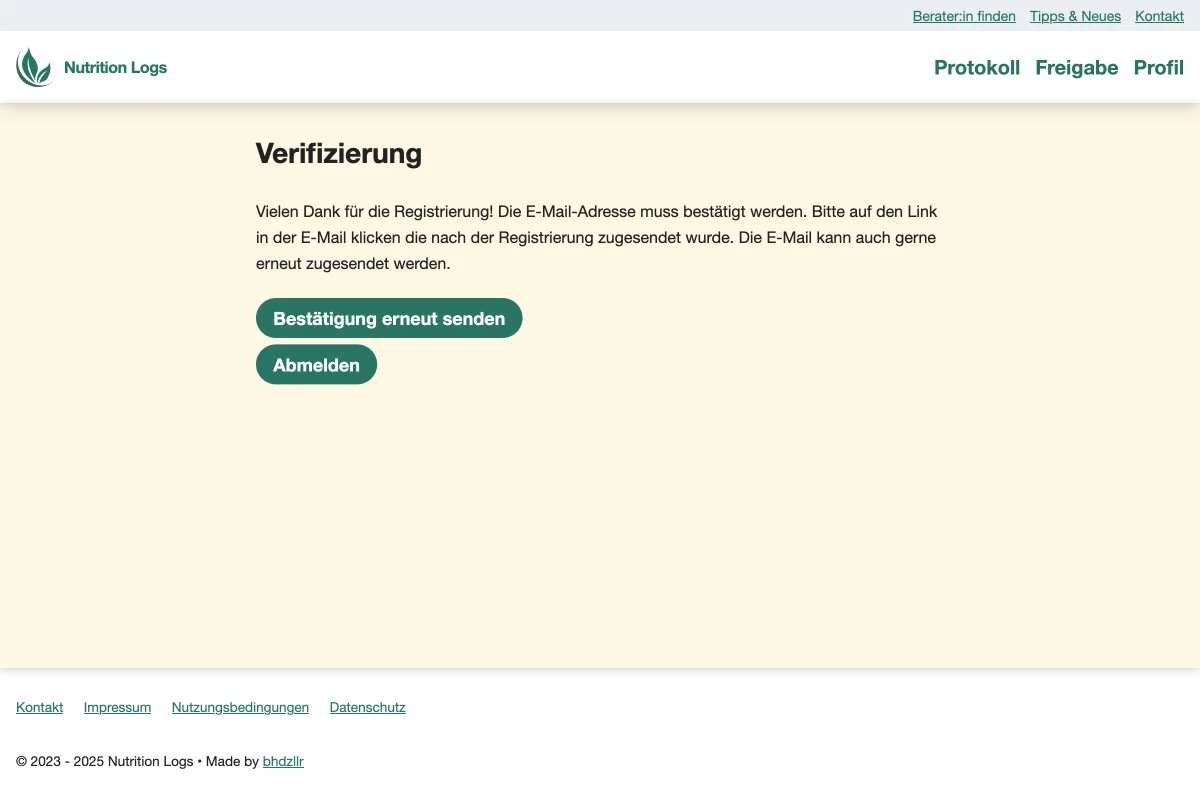Open the Profil page
The image size is (1200, 800).
[1158, 68]
